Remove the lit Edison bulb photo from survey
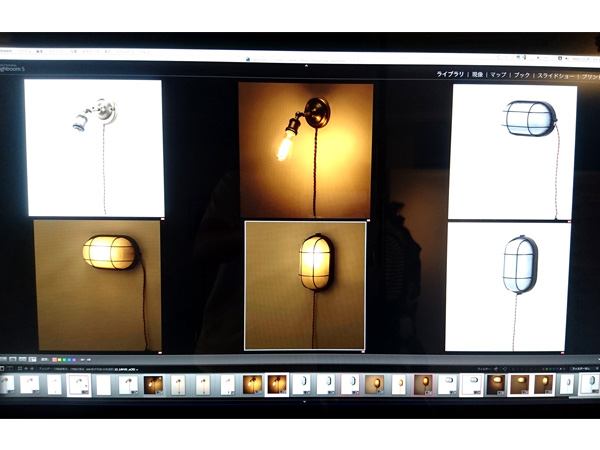This screenshot has height=450, width=600. pos(368,220)
